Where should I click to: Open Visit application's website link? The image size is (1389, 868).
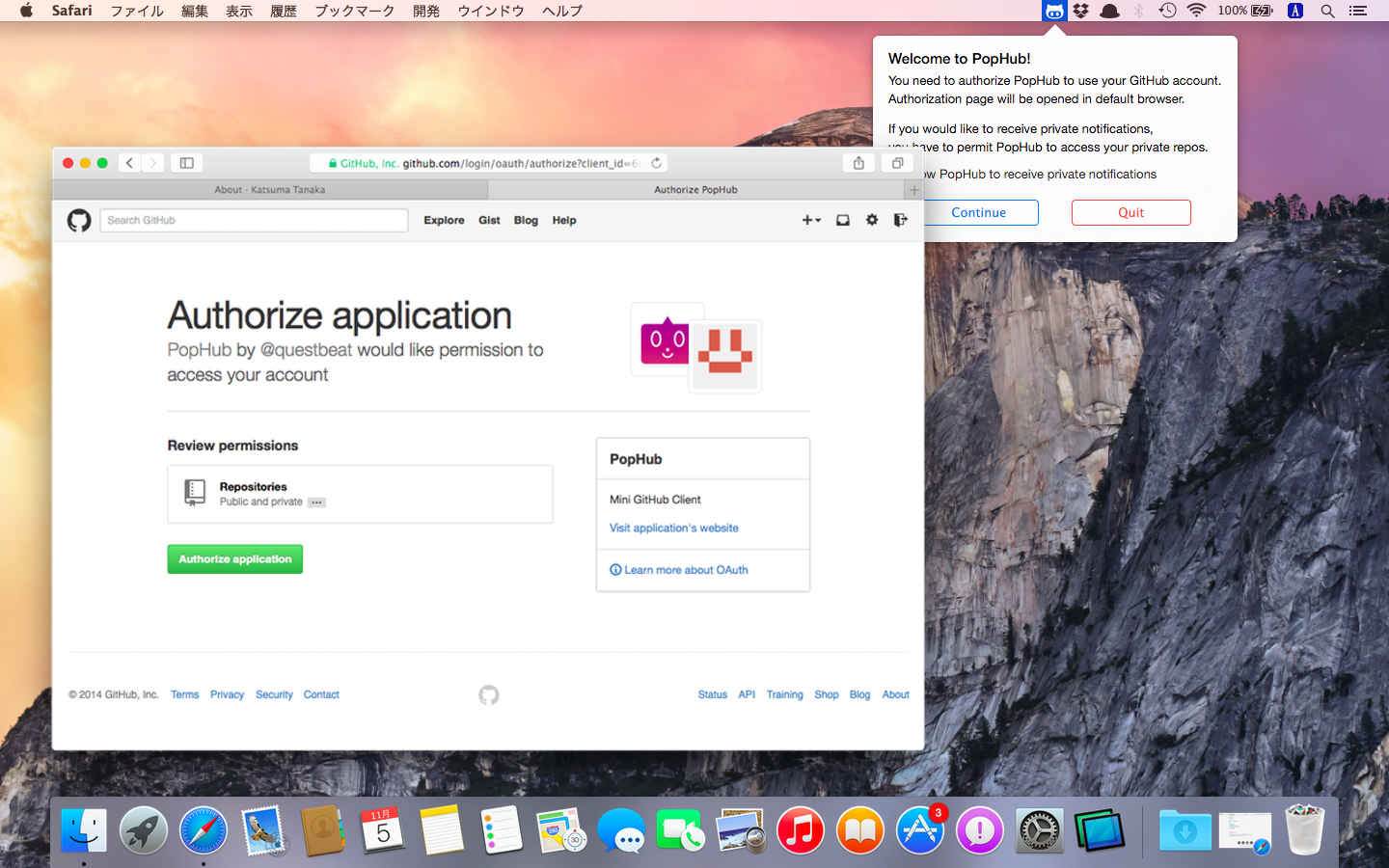point(674,529)
